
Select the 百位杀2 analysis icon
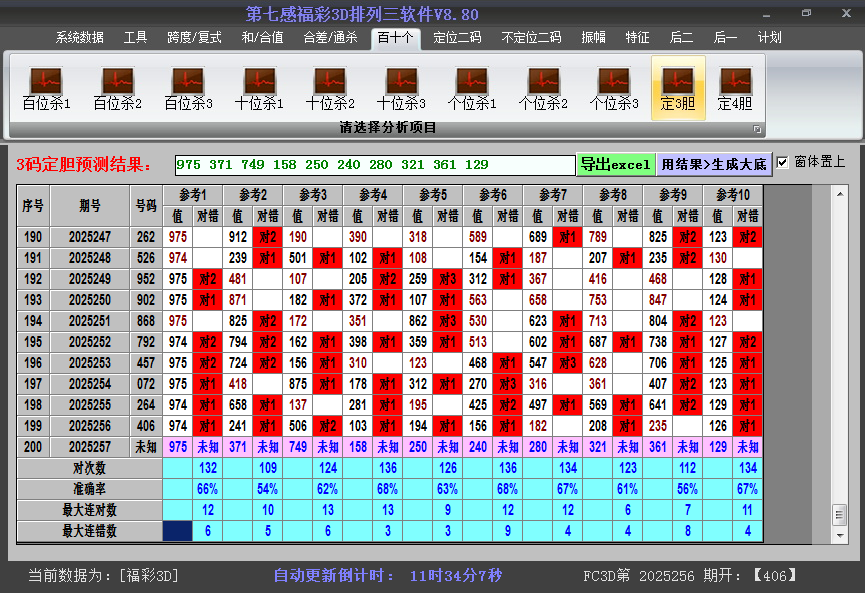click(x=118, y=88)
